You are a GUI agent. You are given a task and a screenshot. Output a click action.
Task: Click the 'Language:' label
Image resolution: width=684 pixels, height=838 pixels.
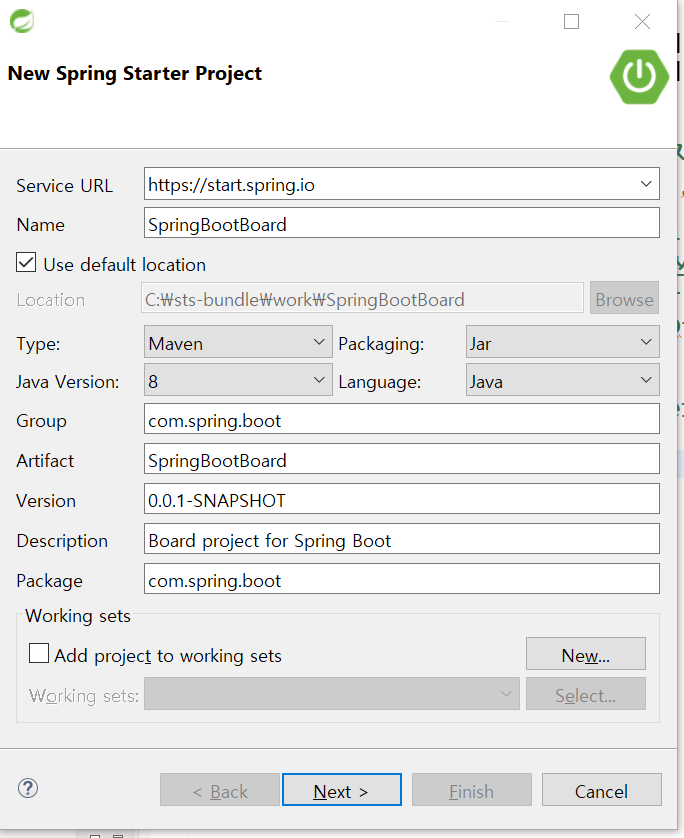pos(379,383)
